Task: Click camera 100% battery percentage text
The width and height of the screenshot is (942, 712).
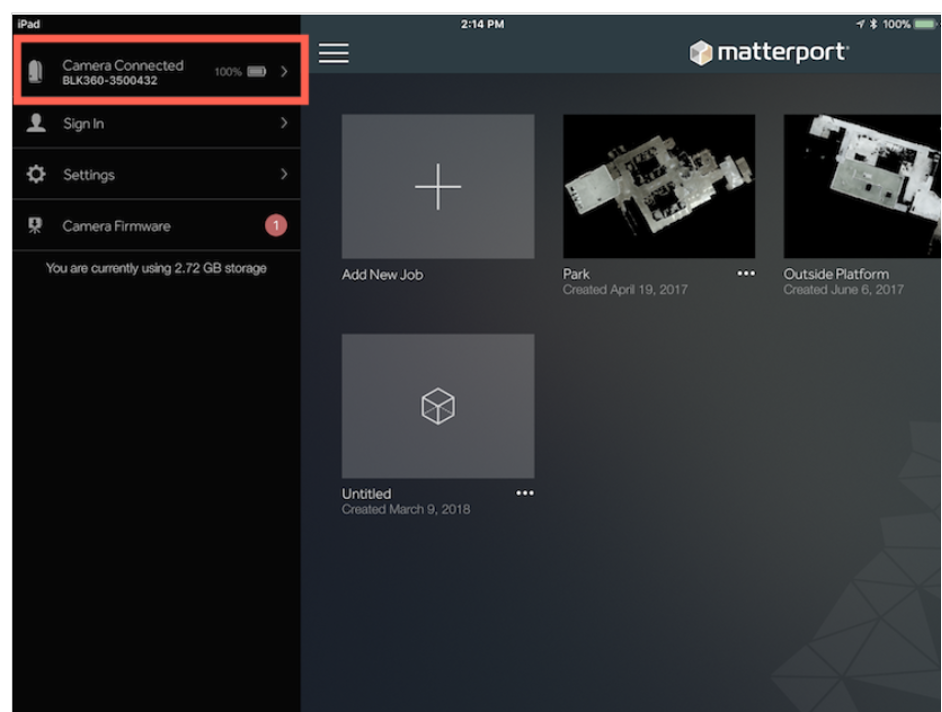Action: 228,72
